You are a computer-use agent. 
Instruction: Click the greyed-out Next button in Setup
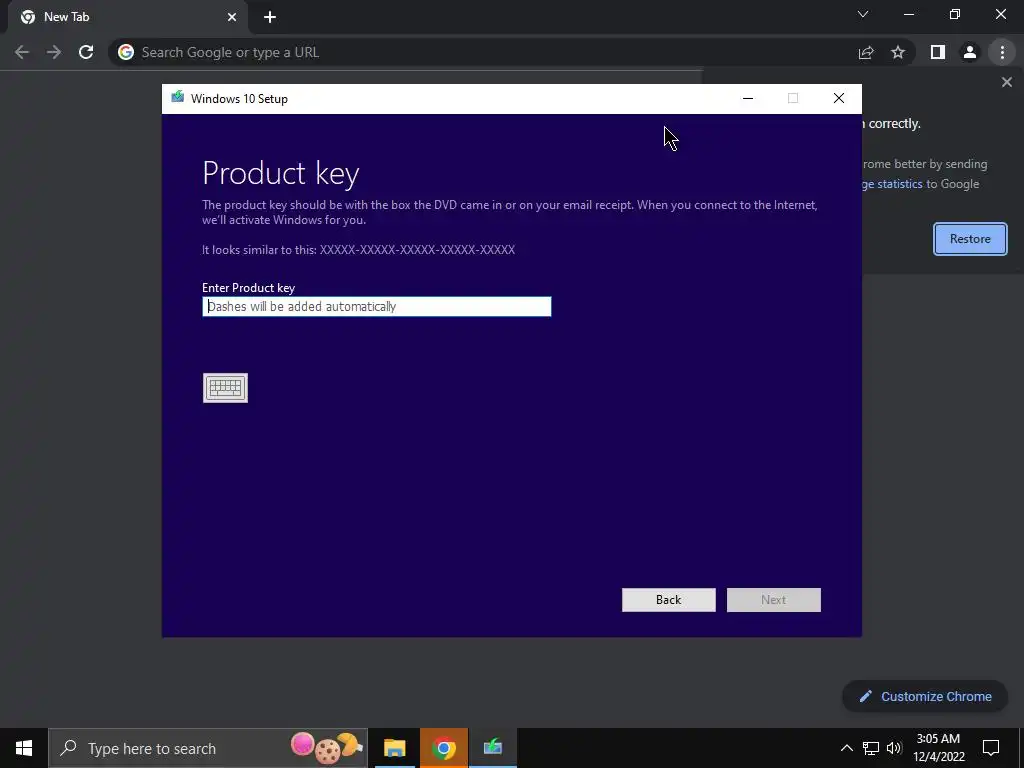(x=774, y=600)
